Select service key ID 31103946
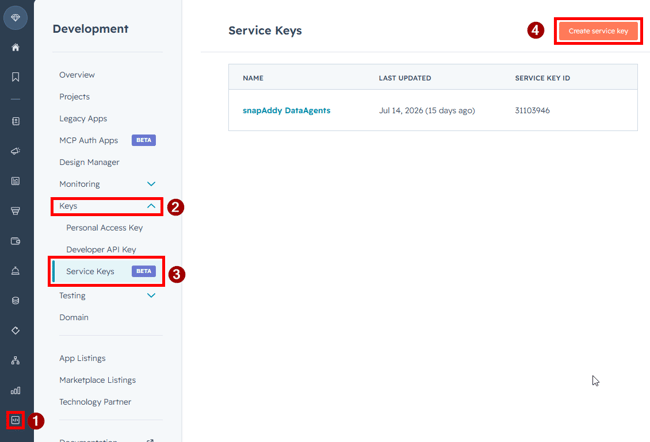The image size is (650, 442). point(532,110)
